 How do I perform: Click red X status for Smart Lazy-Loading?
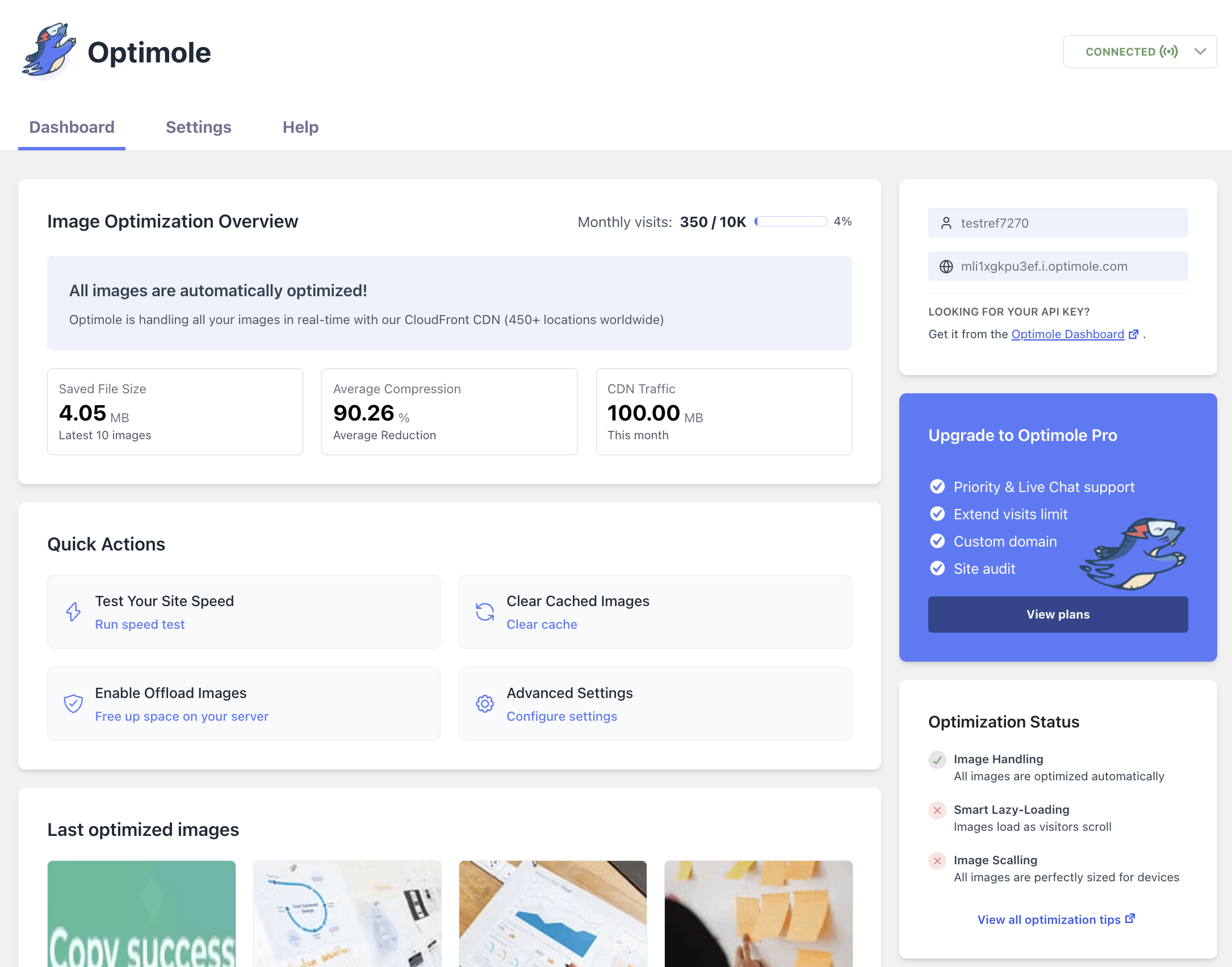click(x=937, y=810)
